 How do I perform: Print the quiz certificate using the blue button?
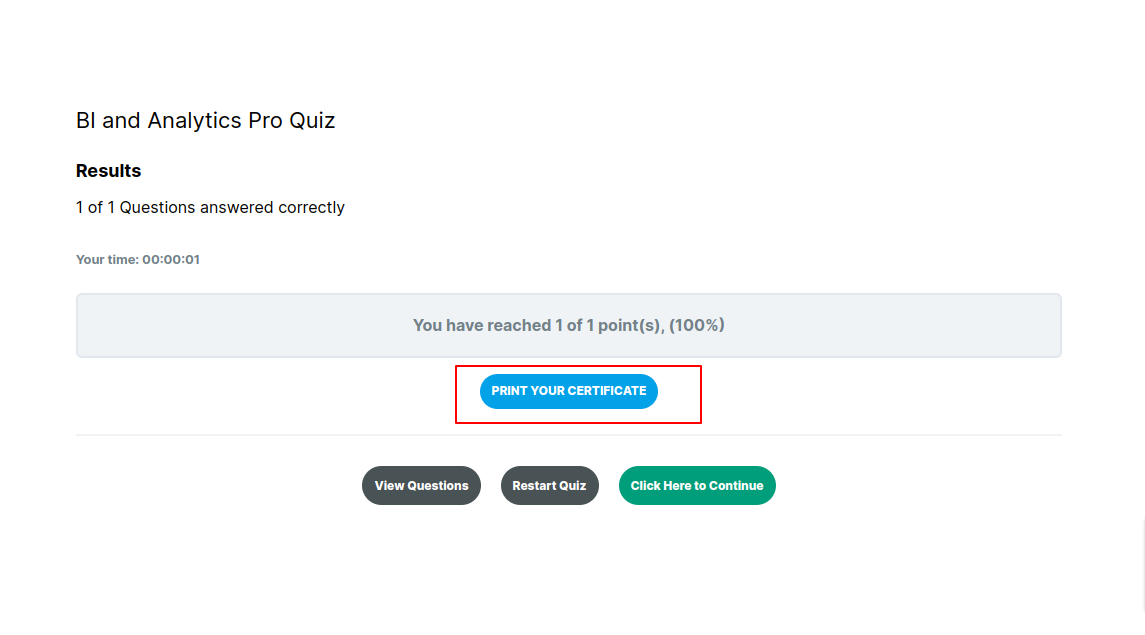[568, 391]
